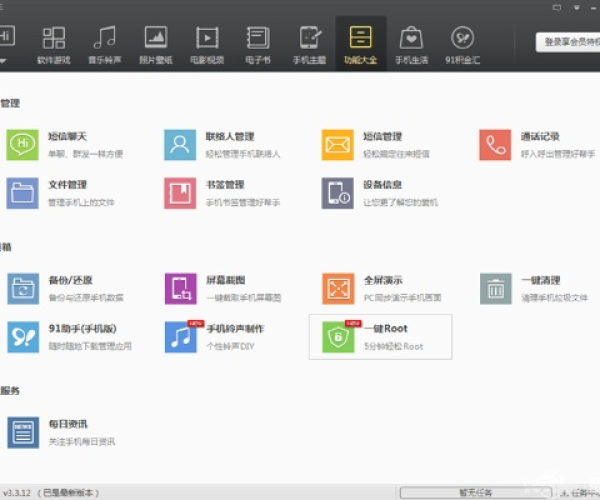This screenshot has height=500, width=600.
Task: Select the 功能大全 toolbox tab
Action: pyautogui.click(x=360, y=45)
